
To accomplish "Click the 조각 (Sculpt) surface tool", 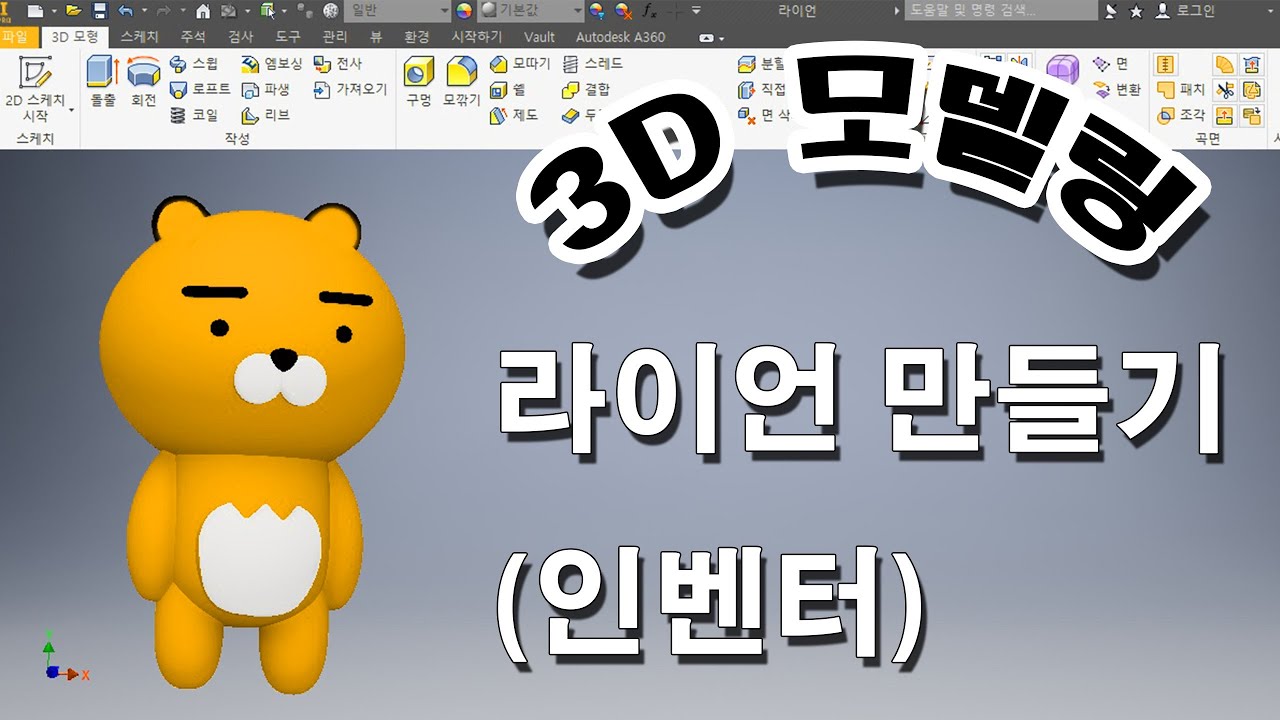I will point(1180,115).
